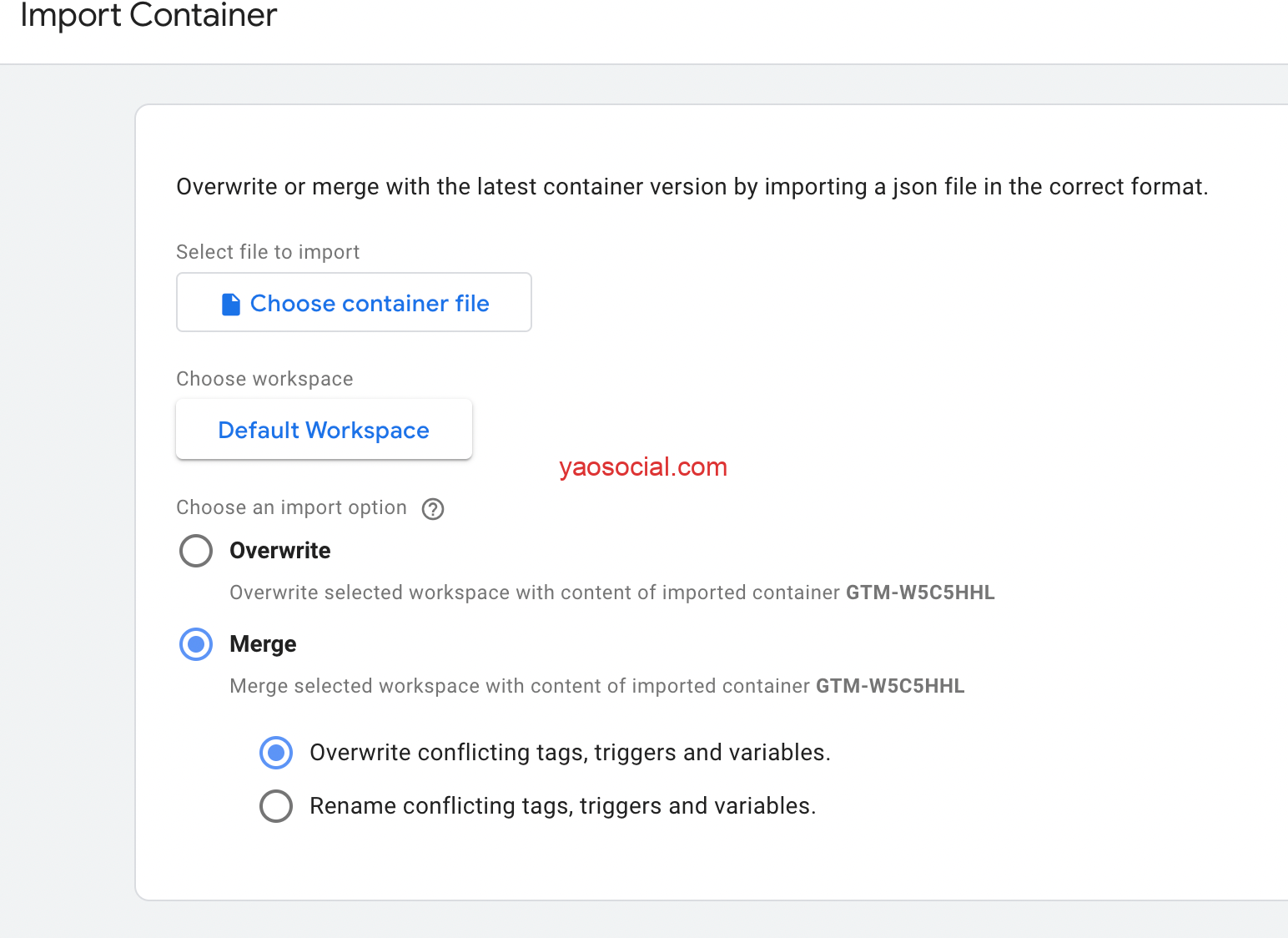
Task: Click the red yaosocial.com text
Action: pos(643,467)
